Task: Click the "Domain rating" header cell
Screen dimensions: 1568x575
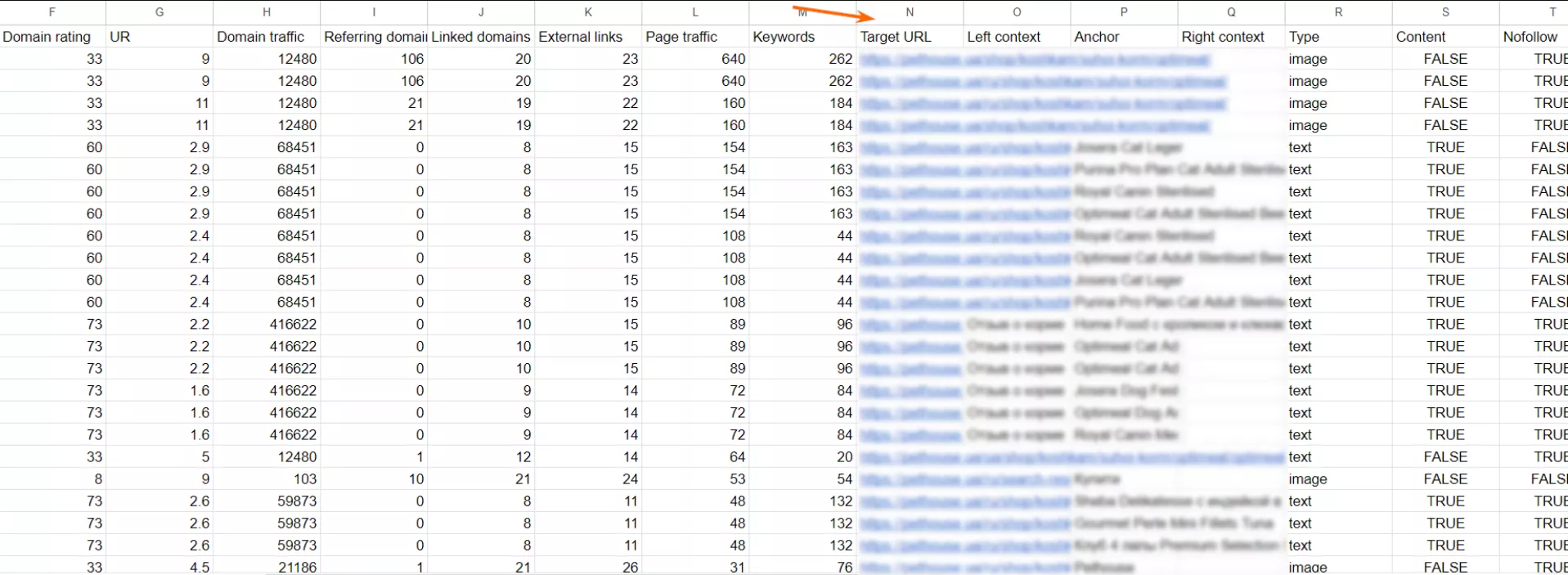Action: coord(52,37)
